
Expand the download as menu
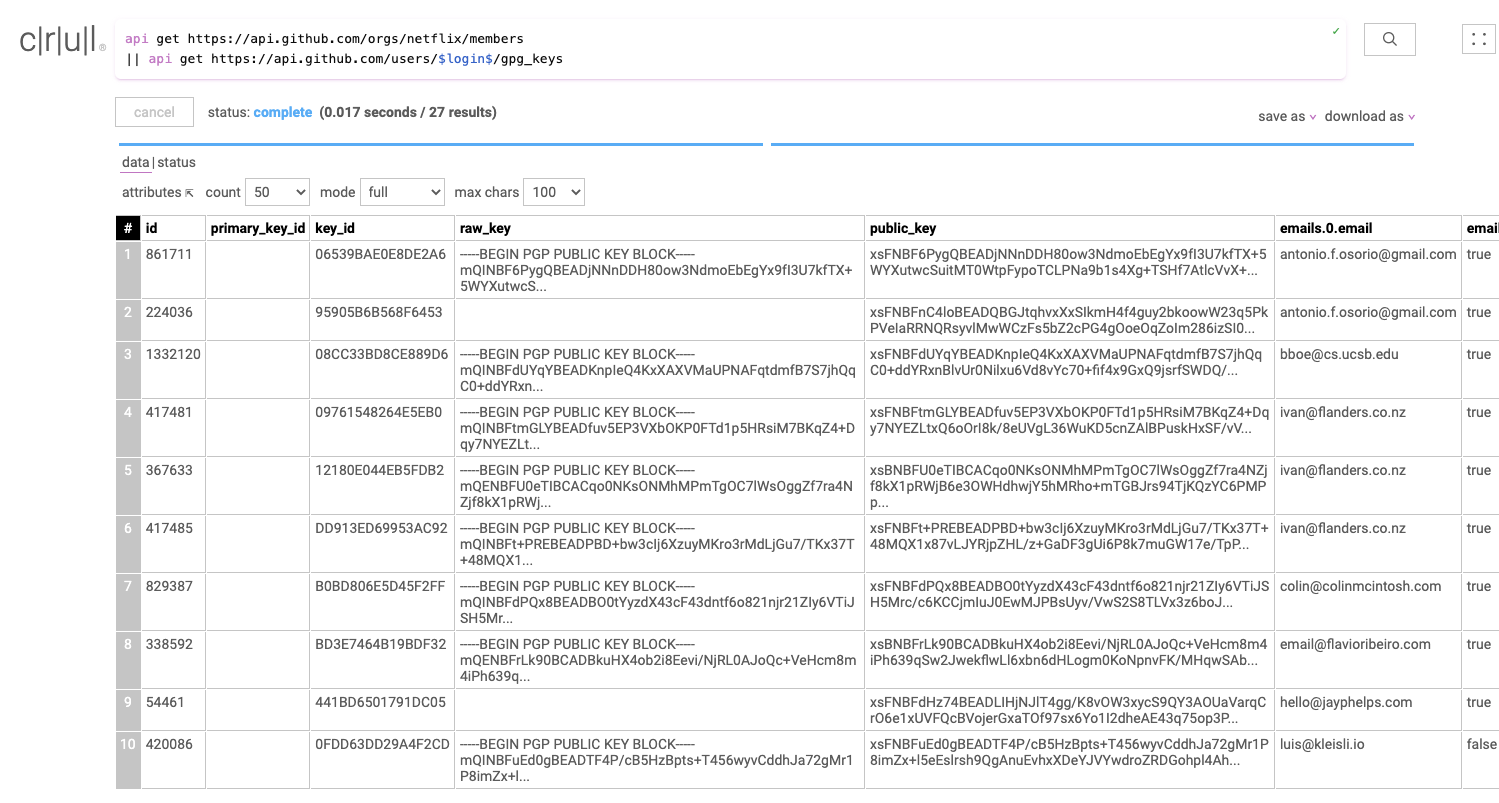click(1369, 117)
